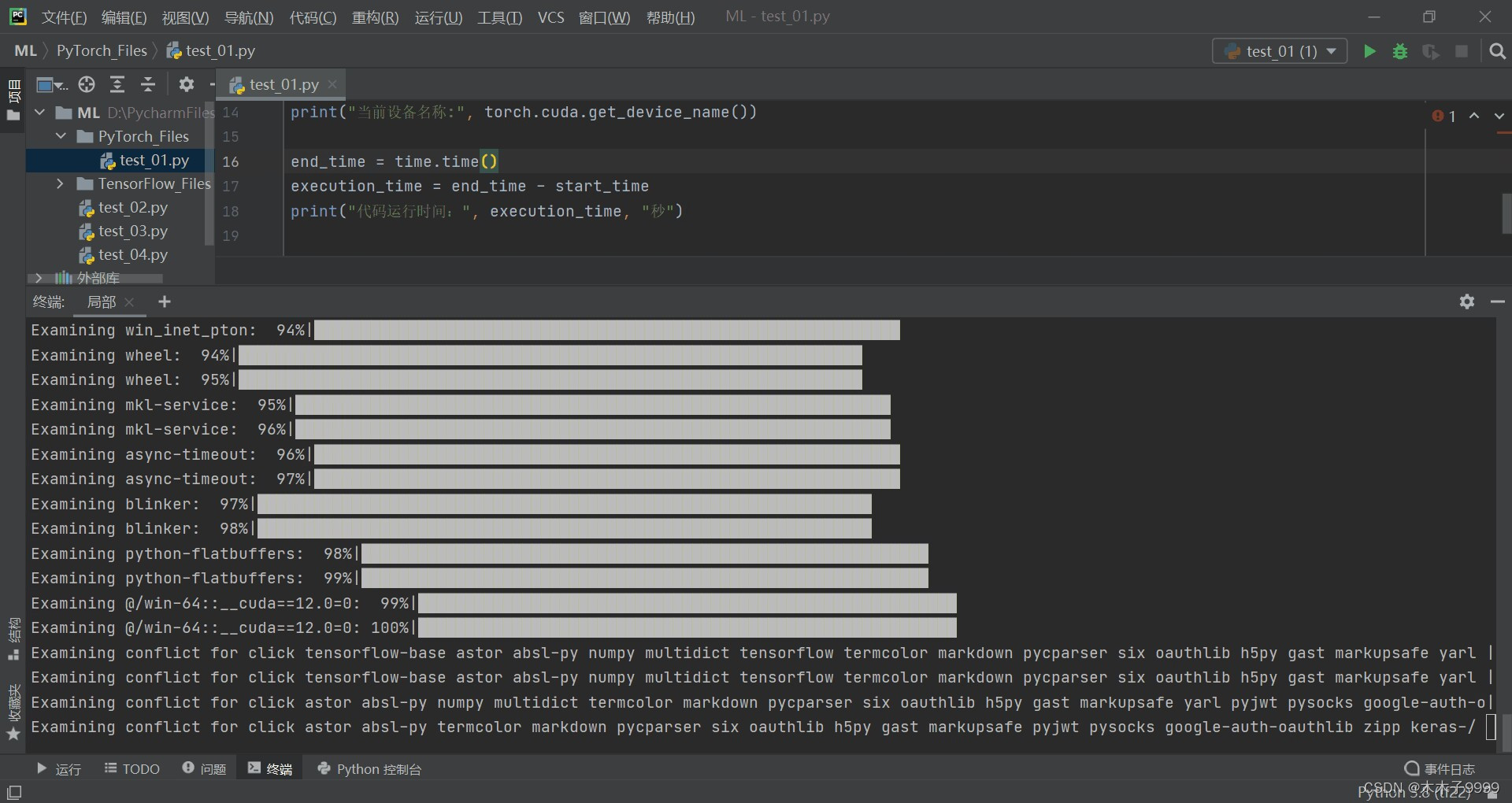Toggle the 收藏夹 favorites side tab
The height and width of the screenshot is (803, 1512).
(13, 712)
